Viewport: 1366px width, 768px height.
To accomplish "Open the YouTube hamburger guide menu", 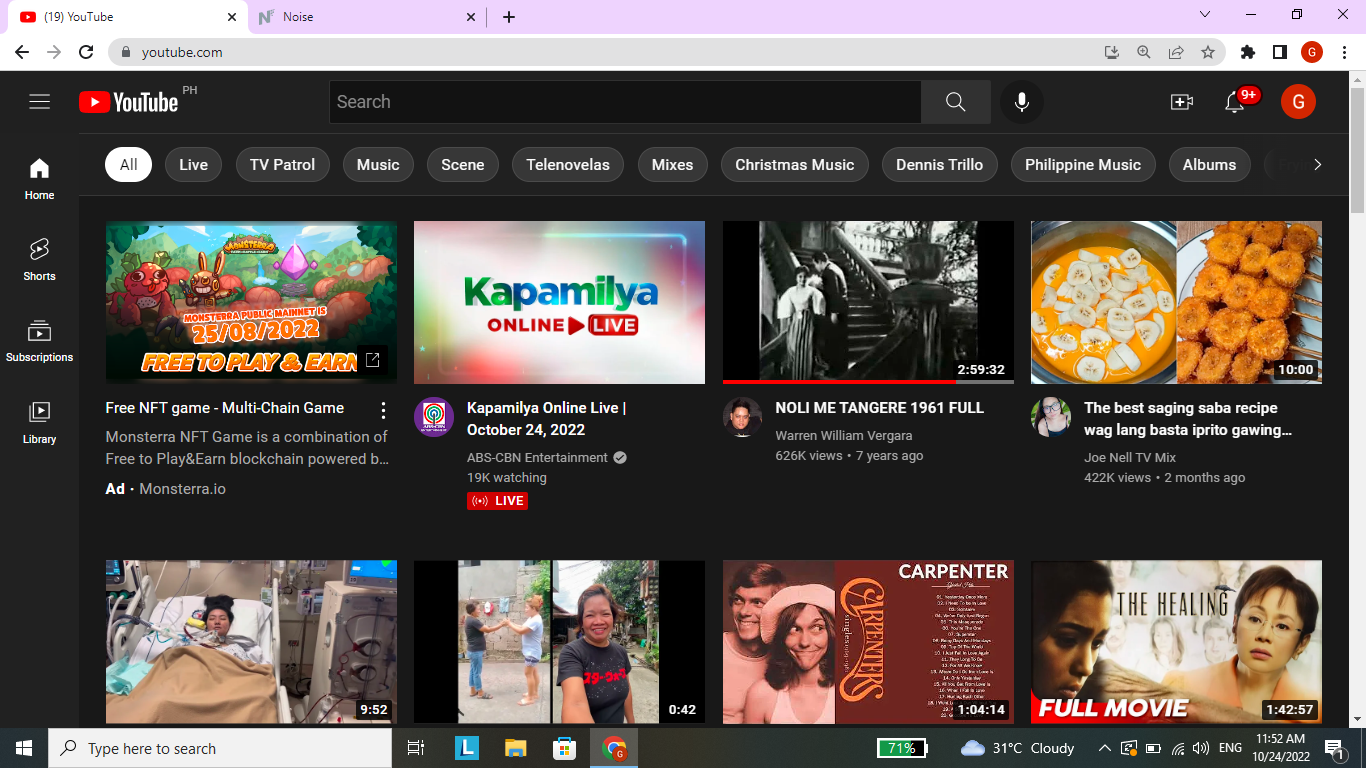I will click(40, 101).
